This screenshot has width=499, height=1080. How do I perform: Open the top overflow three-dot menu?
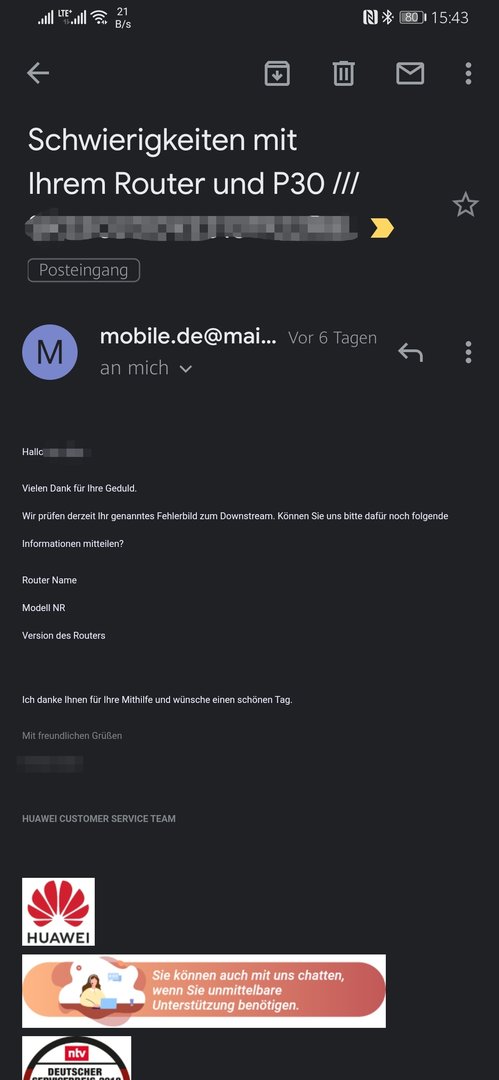tap(468, 73)
